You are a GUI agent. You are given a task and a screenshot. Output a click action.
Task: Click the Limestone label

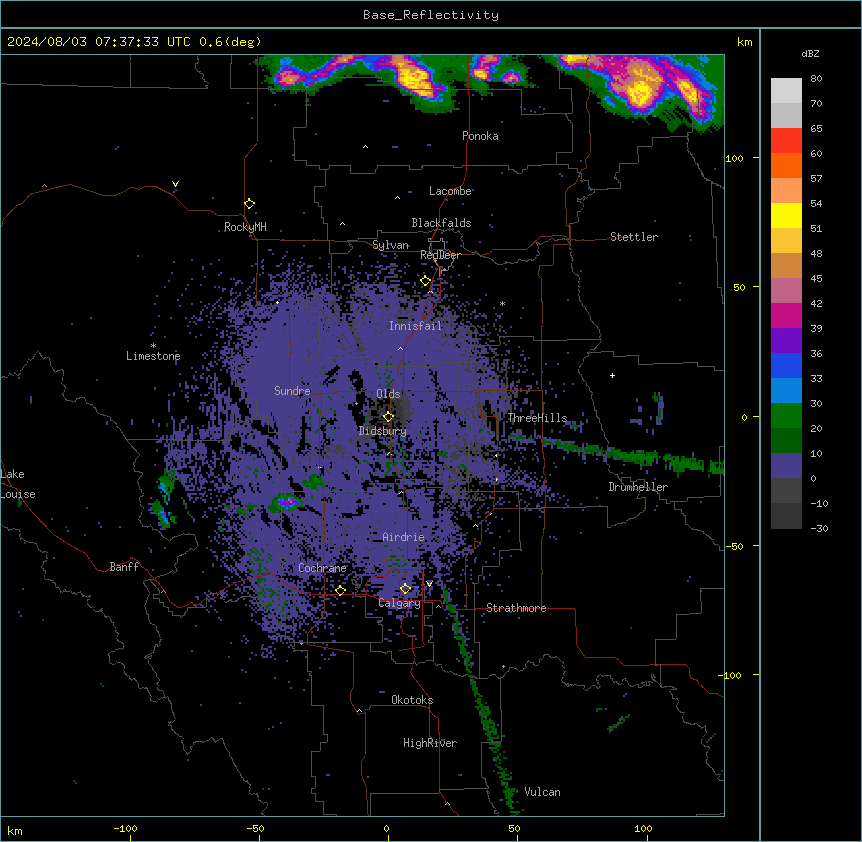click(153, 356)
